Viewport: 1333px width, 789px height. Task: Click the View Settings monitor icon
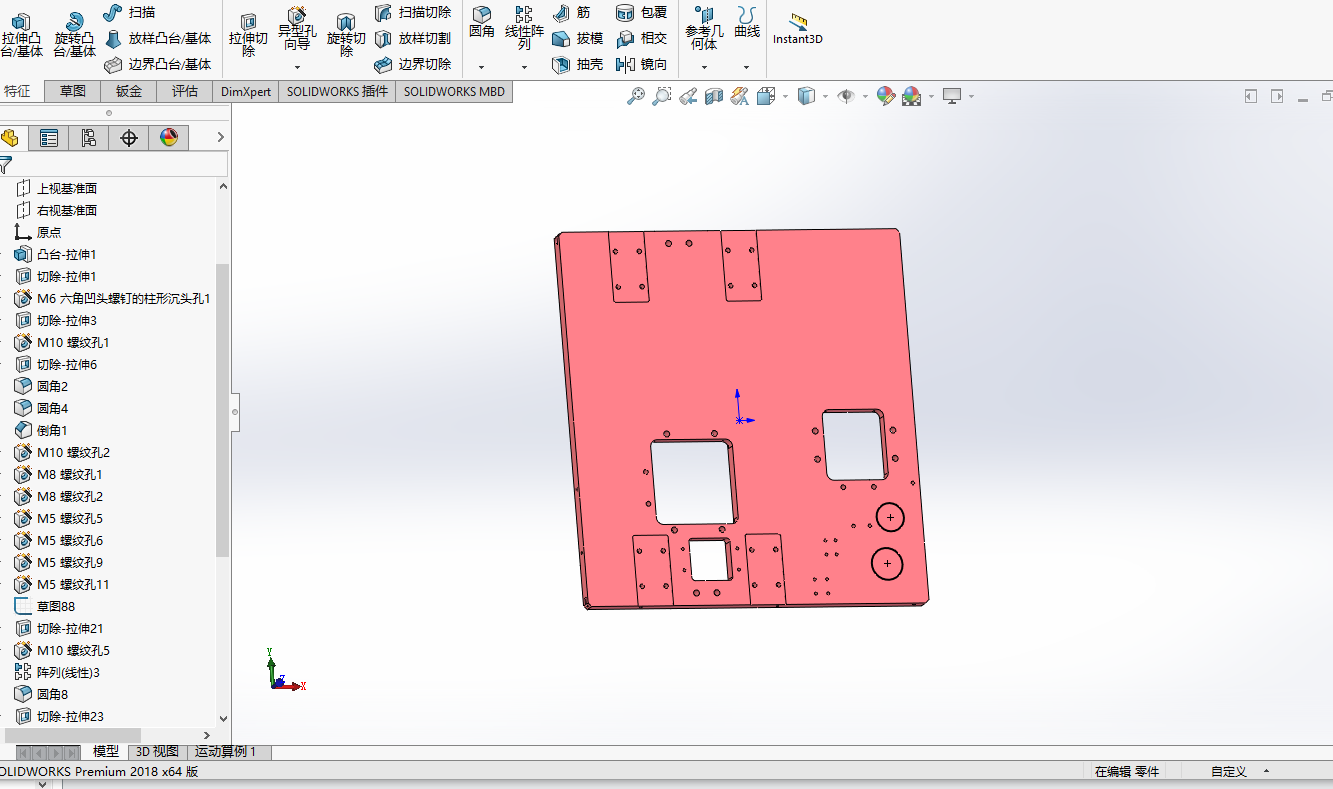[952, 96]
